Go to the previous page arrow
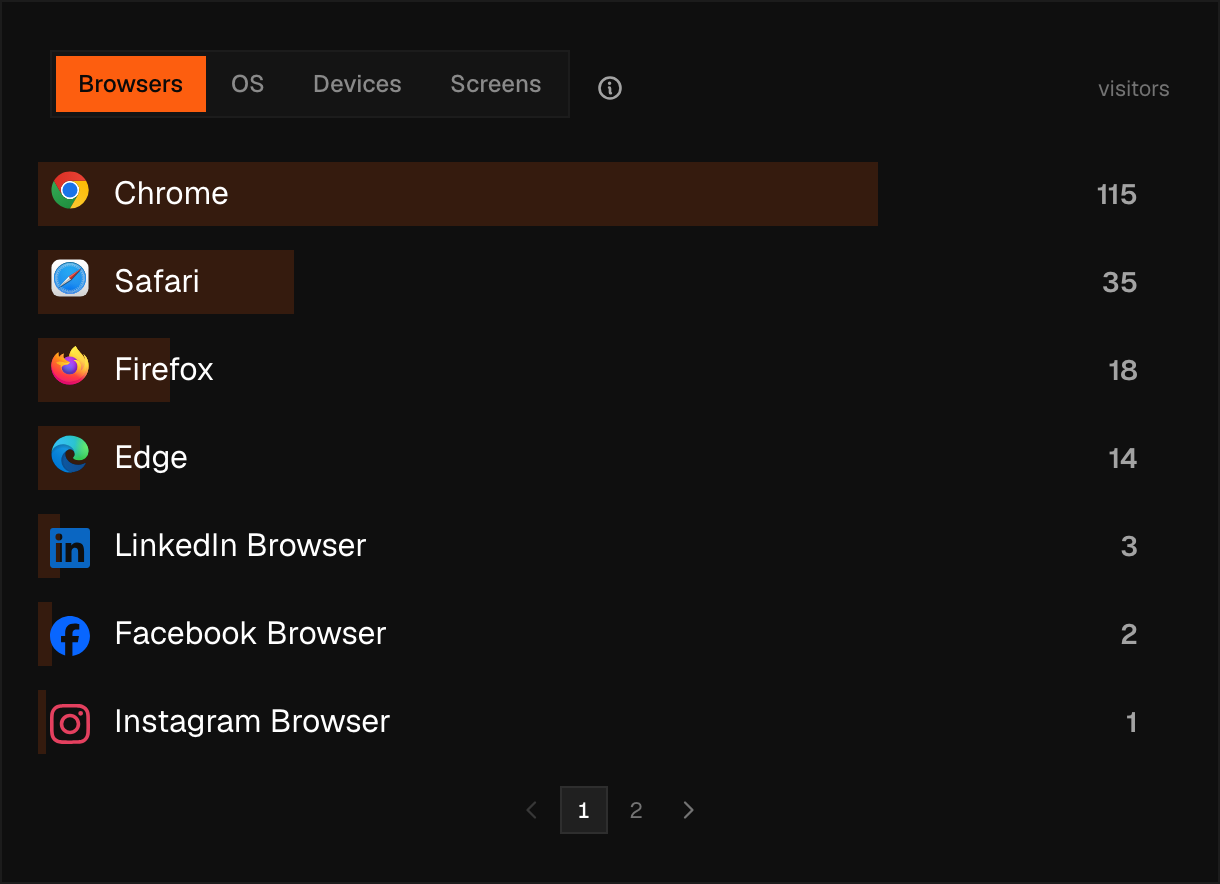 [532, 810]
